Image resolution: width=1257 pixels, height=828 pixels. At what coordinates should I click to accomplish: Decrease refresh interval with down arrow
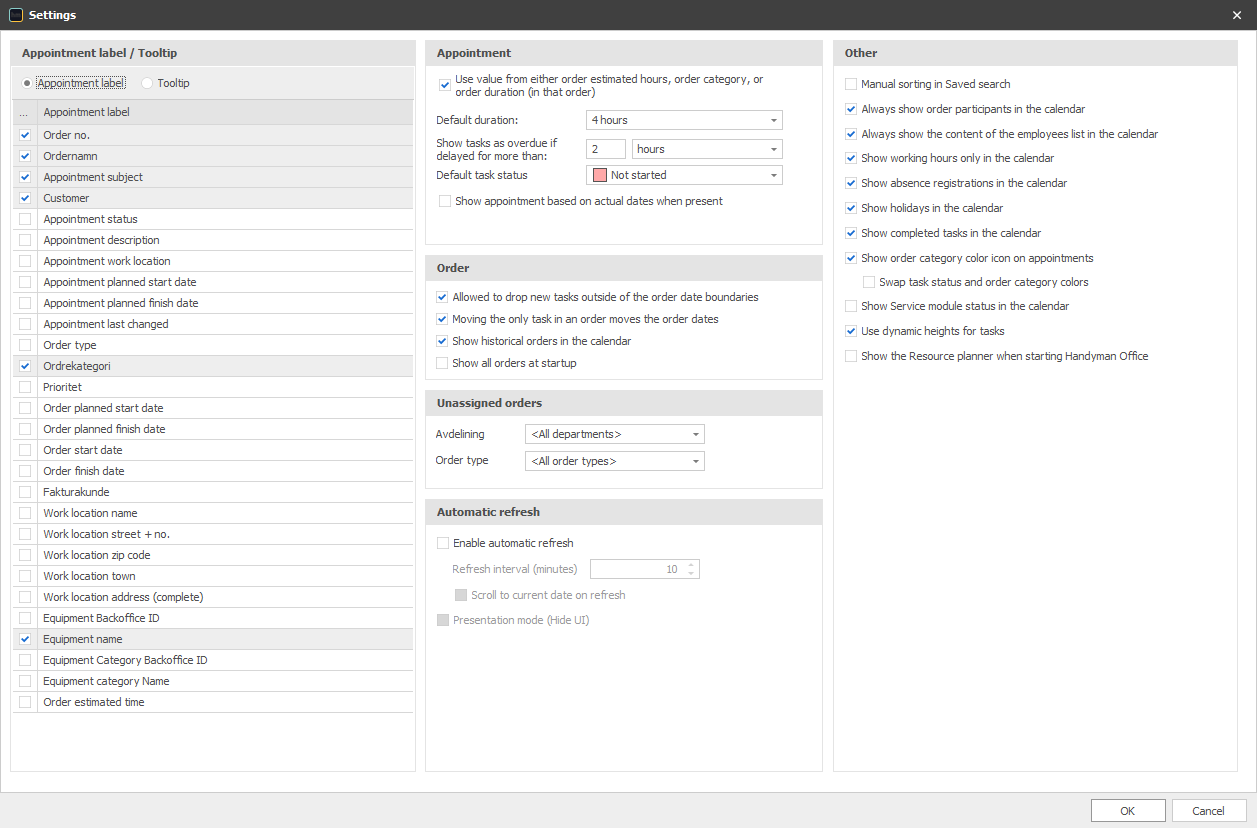(x=691, y=574)
